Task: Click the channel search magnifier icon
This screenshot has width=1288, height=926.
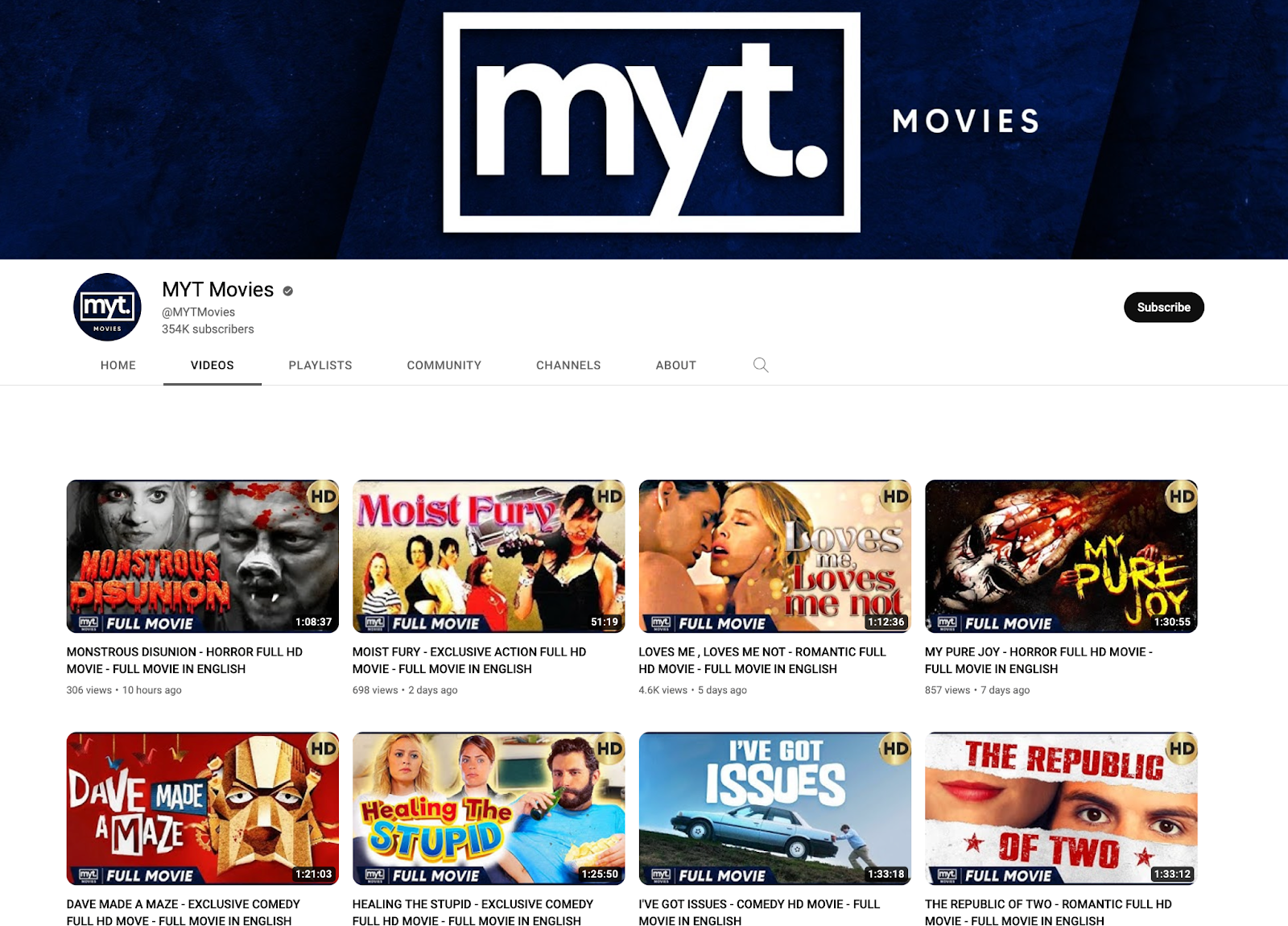Action: [x=761, y=365]
